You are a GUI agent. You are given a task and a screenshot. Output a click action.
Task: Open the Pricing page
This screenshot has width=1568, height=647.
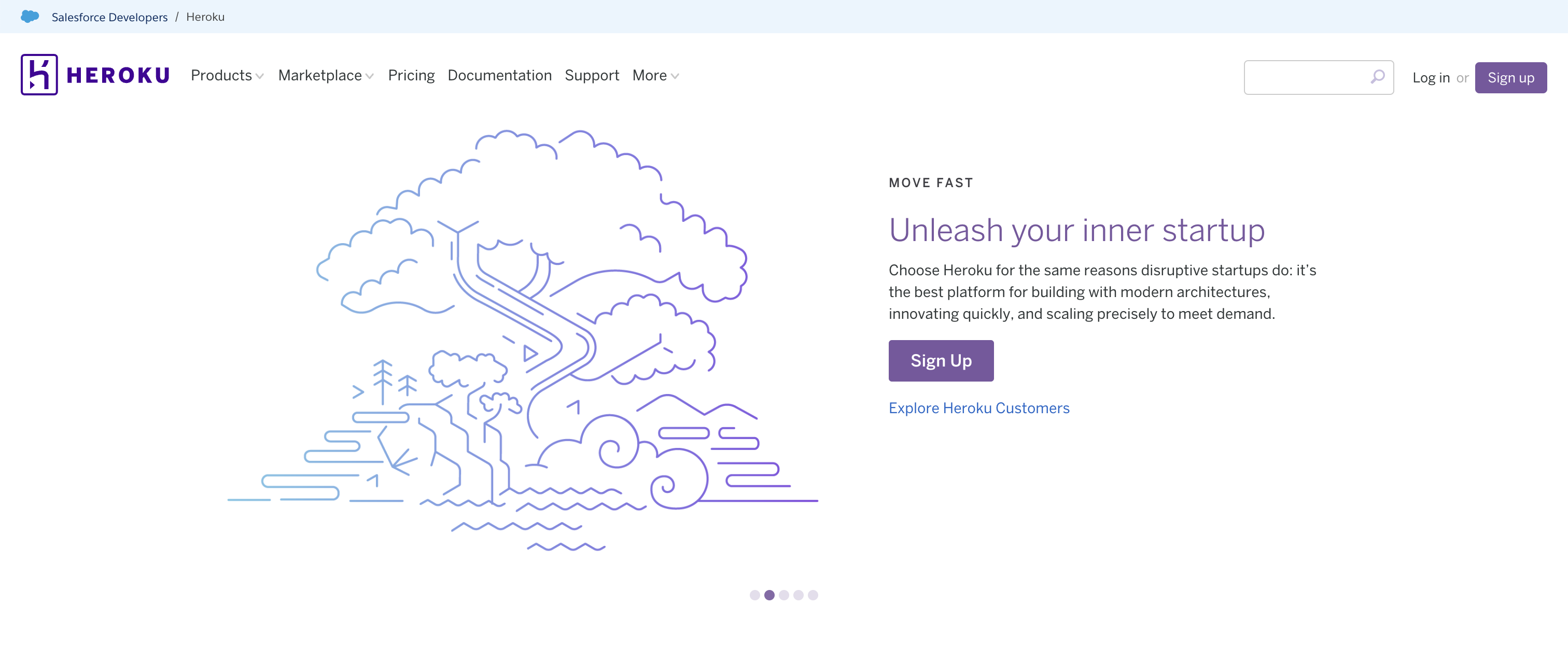point(412,76)
